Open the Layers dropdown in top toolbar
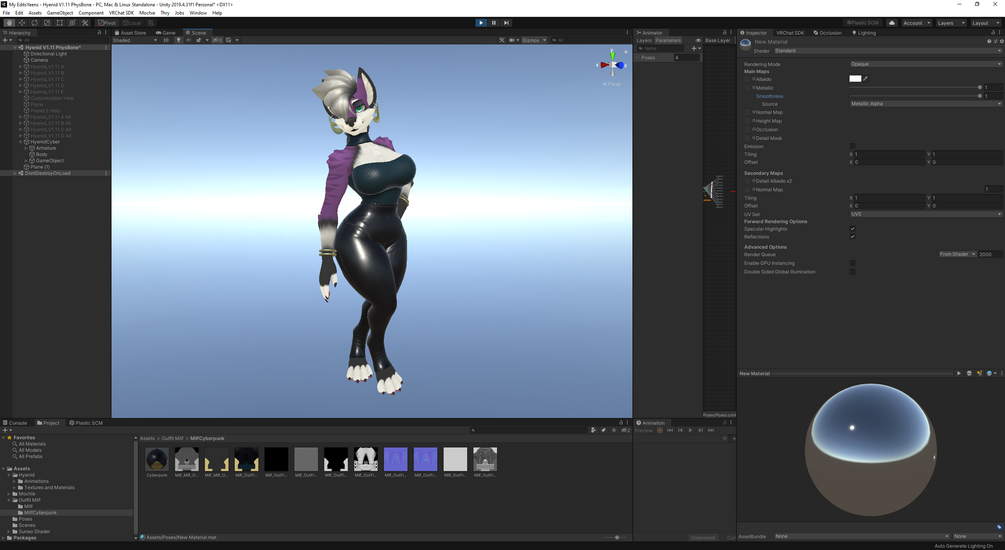1005x550 pixels. click(x=949, y=22)
